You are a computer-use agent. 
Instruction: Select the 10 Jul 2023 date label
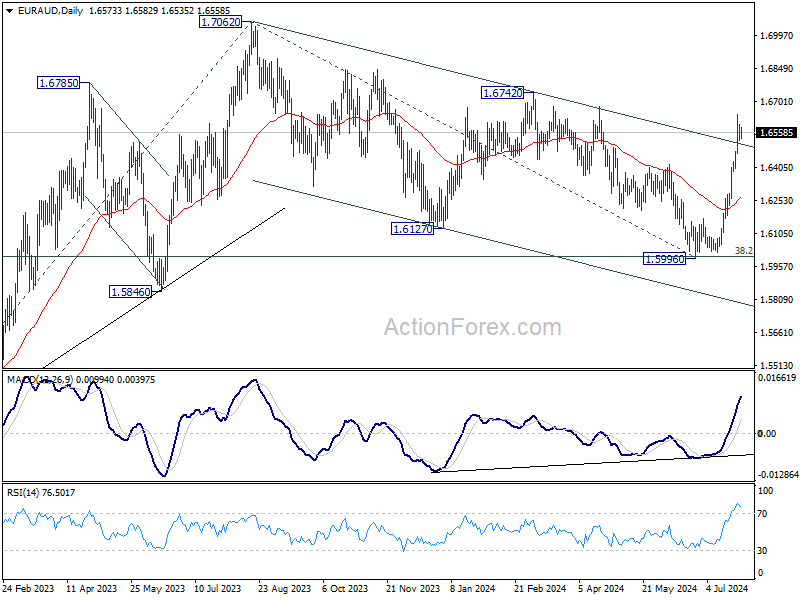[x=217, y=588]
